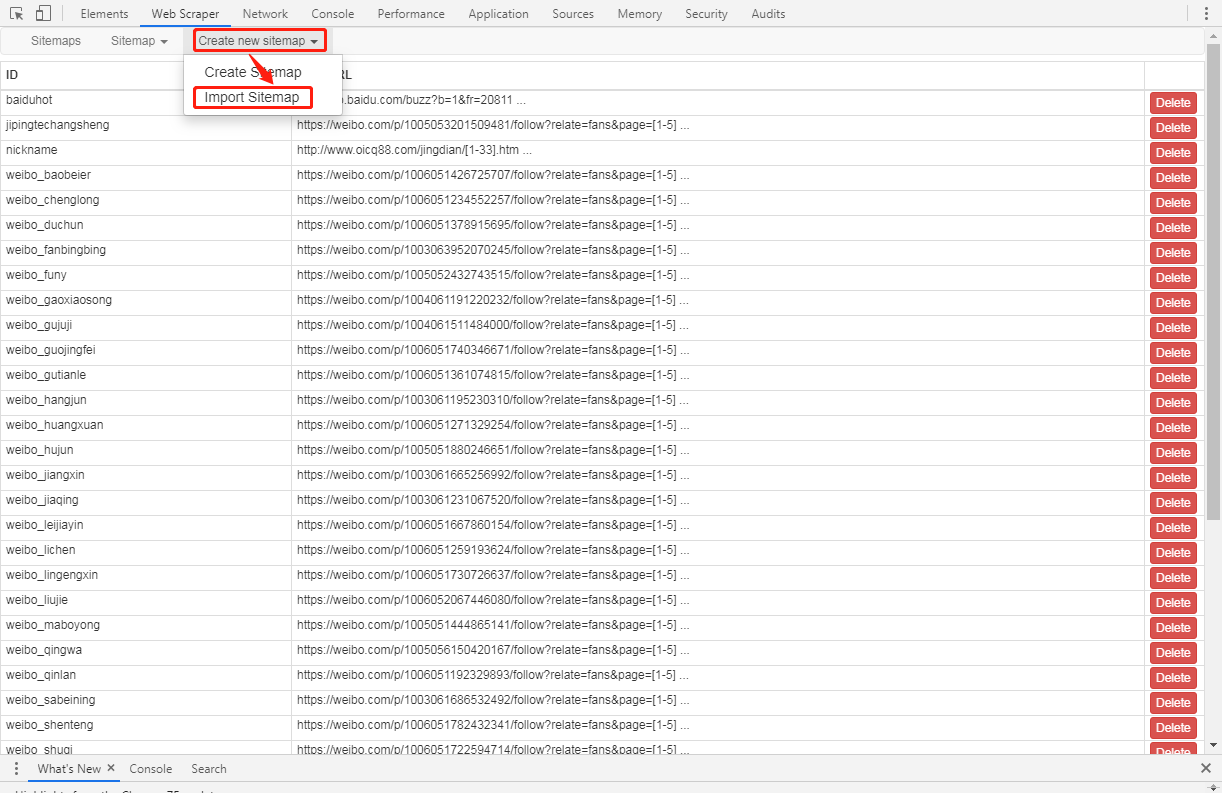The height and width of the screenshot is (793, 1222).
Task: Delete the weibo_funy sitemap
Action: pos(1173,278)
